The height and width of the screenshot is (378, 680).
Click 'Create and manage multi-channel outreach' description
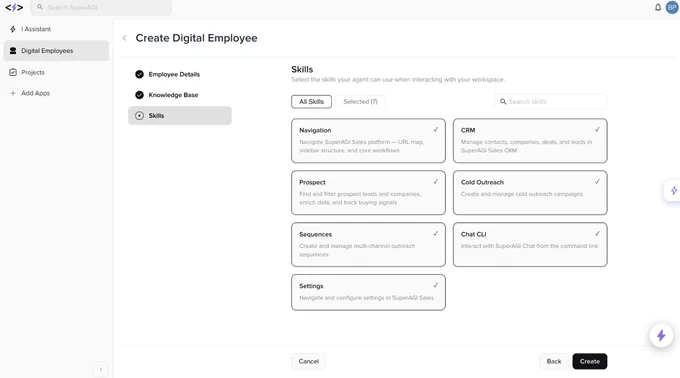[x=357, y=250]
